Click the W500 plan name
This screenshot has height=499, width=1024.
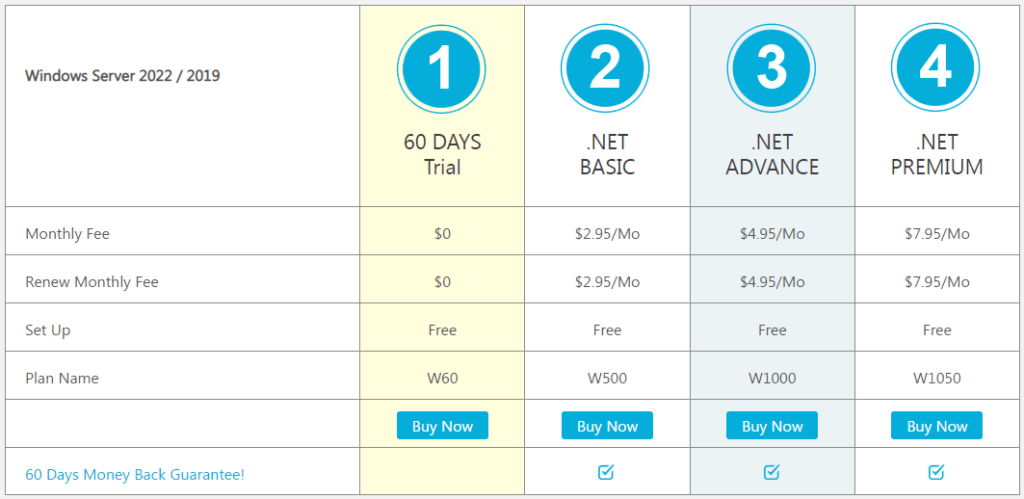coord(607,378)
